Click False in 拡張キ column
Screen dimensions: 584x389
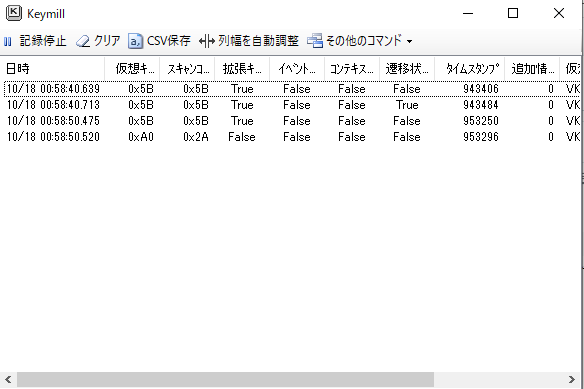pos(242,137)
